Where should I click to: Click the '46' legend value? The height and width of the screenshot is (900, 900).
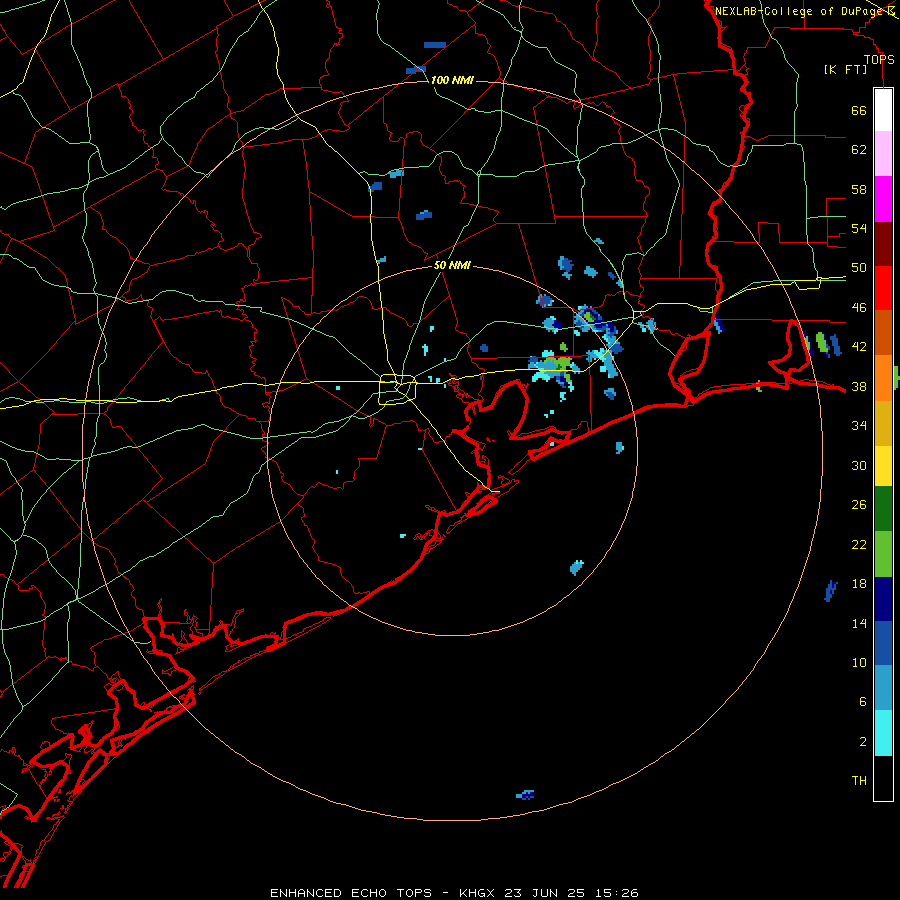(x=859, y=308)
